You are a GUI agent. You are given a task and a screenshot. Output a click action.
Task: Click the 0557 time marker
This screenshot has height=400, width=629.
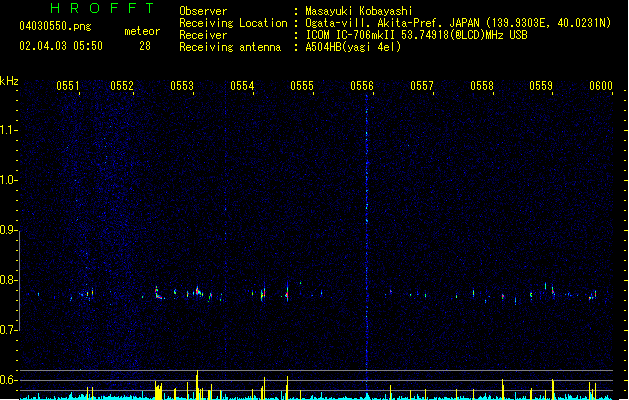point(422,86)
